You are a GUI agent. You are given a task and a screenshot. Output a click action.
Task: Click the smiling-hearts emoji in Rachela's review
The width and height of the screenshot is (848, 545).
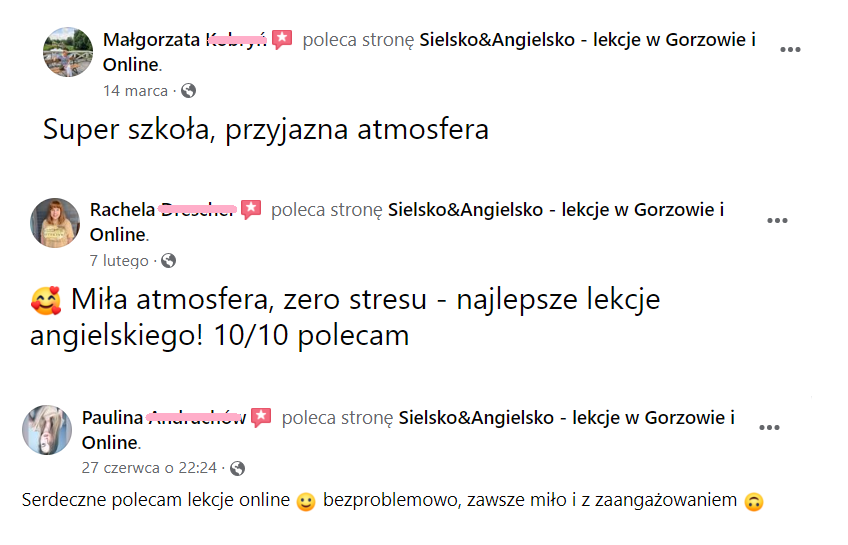coord(46,300)
